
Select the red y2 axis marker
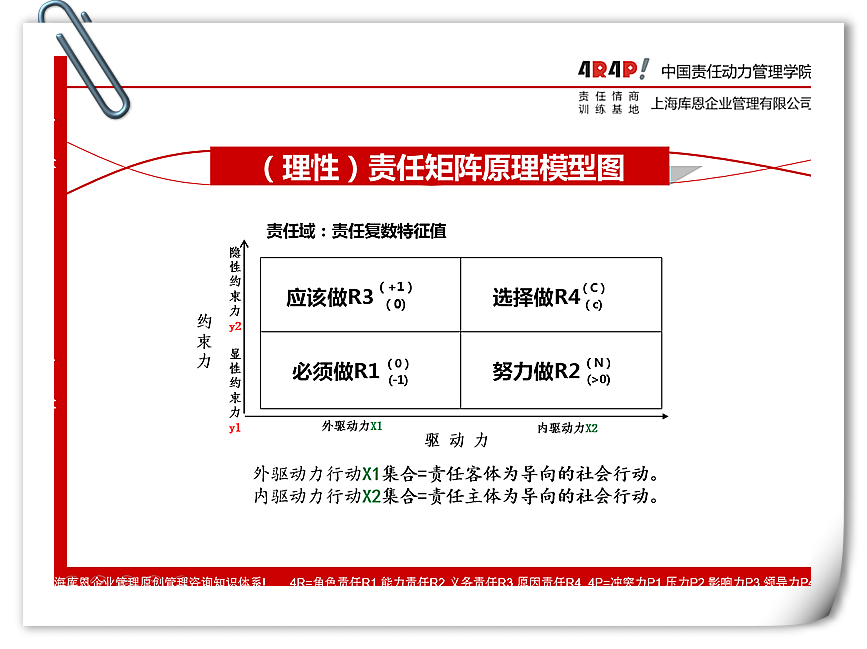235,326
